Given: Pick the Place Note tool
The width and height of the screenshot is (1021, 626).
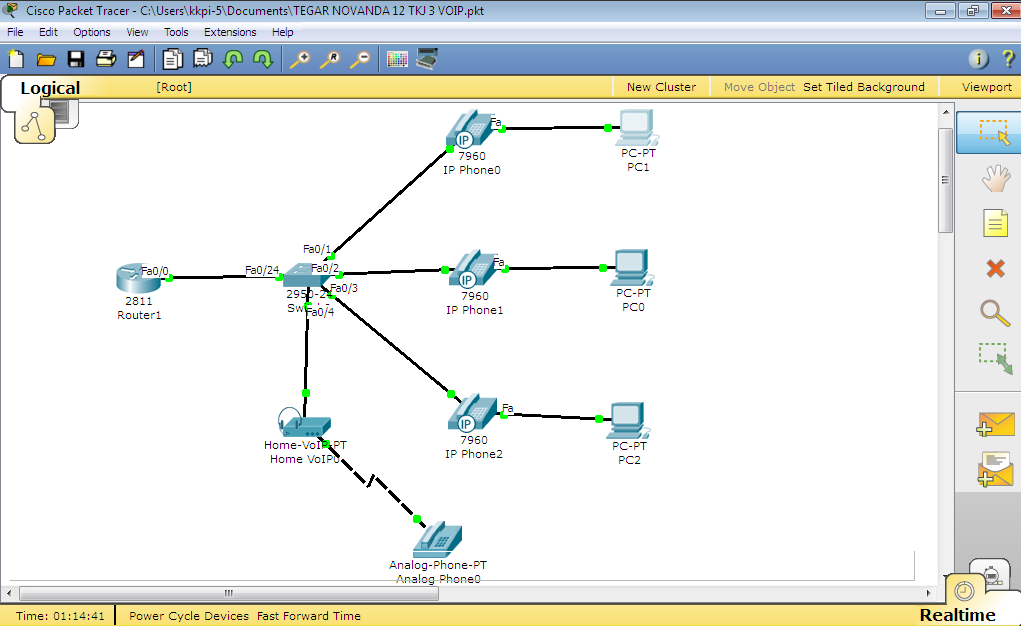Looking at the screenshot, I should [995, 223].
